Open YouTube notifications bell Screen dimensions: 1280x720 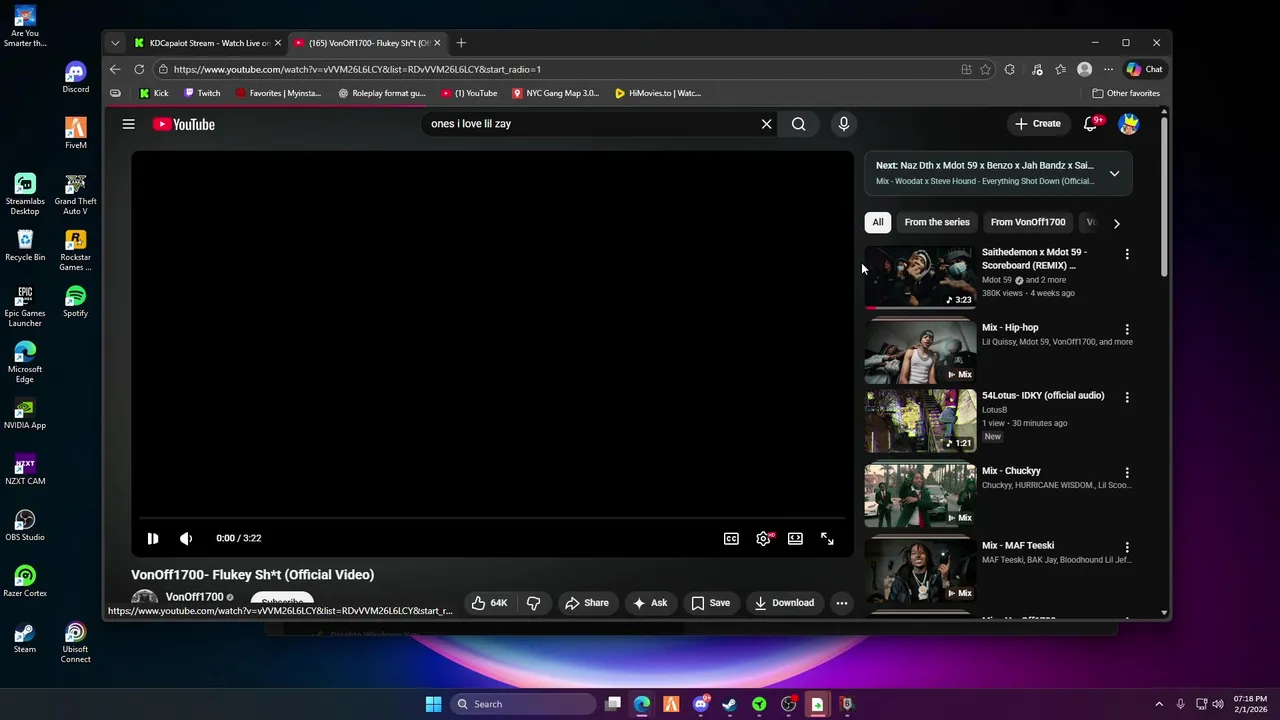coord(1091,124)
